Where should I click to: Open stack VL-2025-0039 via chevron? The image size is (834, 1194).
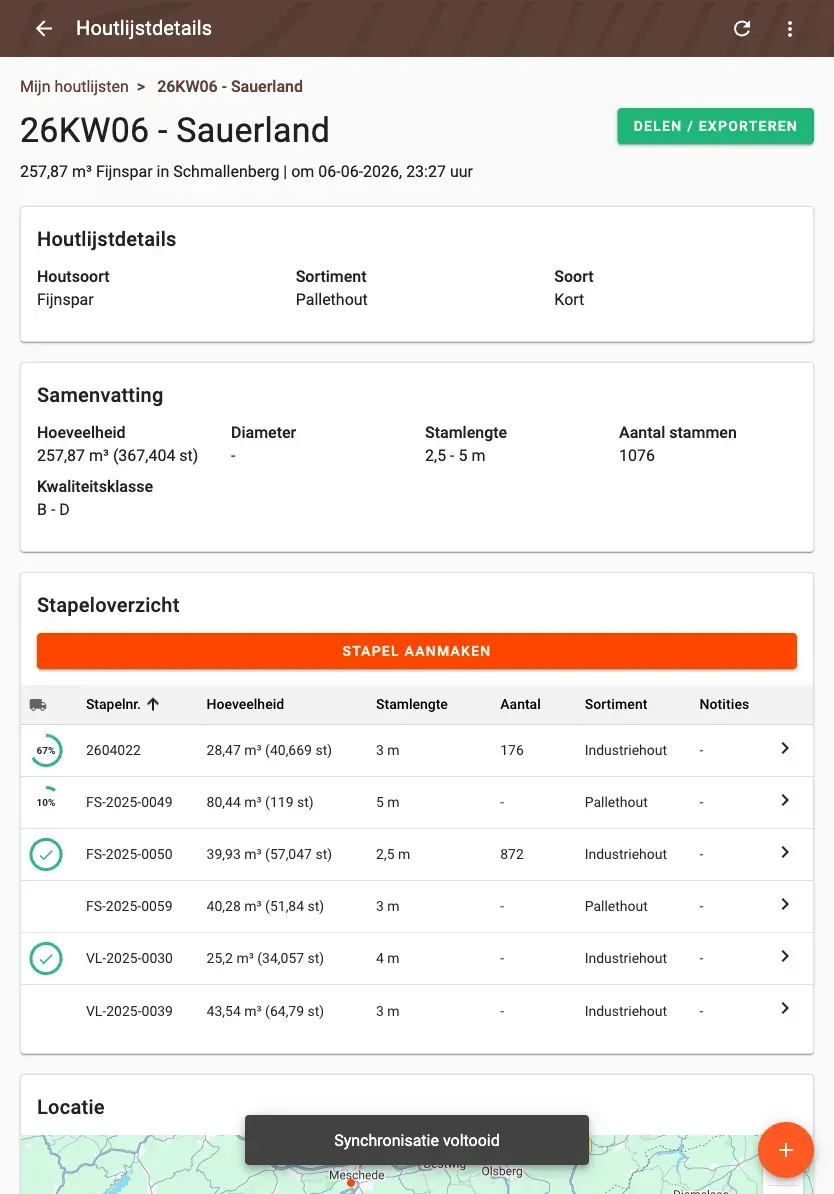click(x=785, y=1008)
